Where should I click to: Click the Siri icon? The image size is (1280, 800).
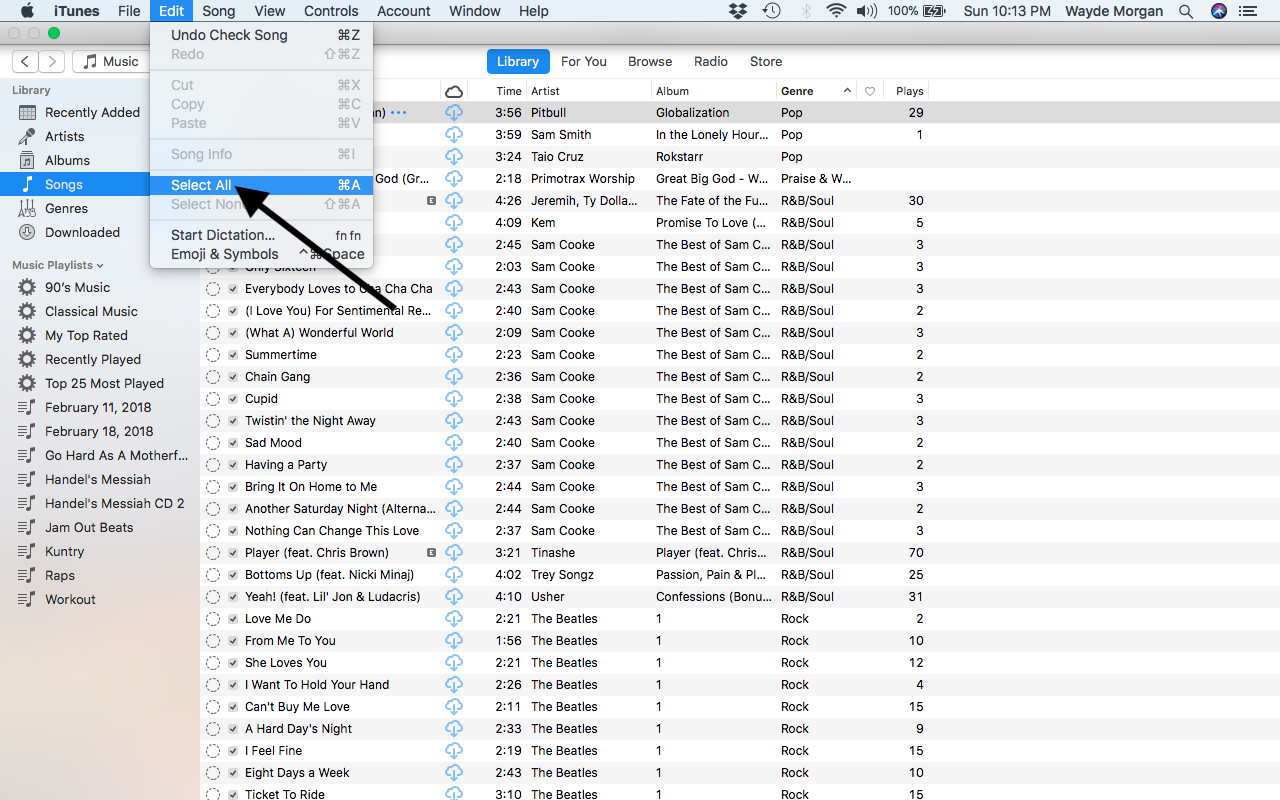tap(1218, 11)
